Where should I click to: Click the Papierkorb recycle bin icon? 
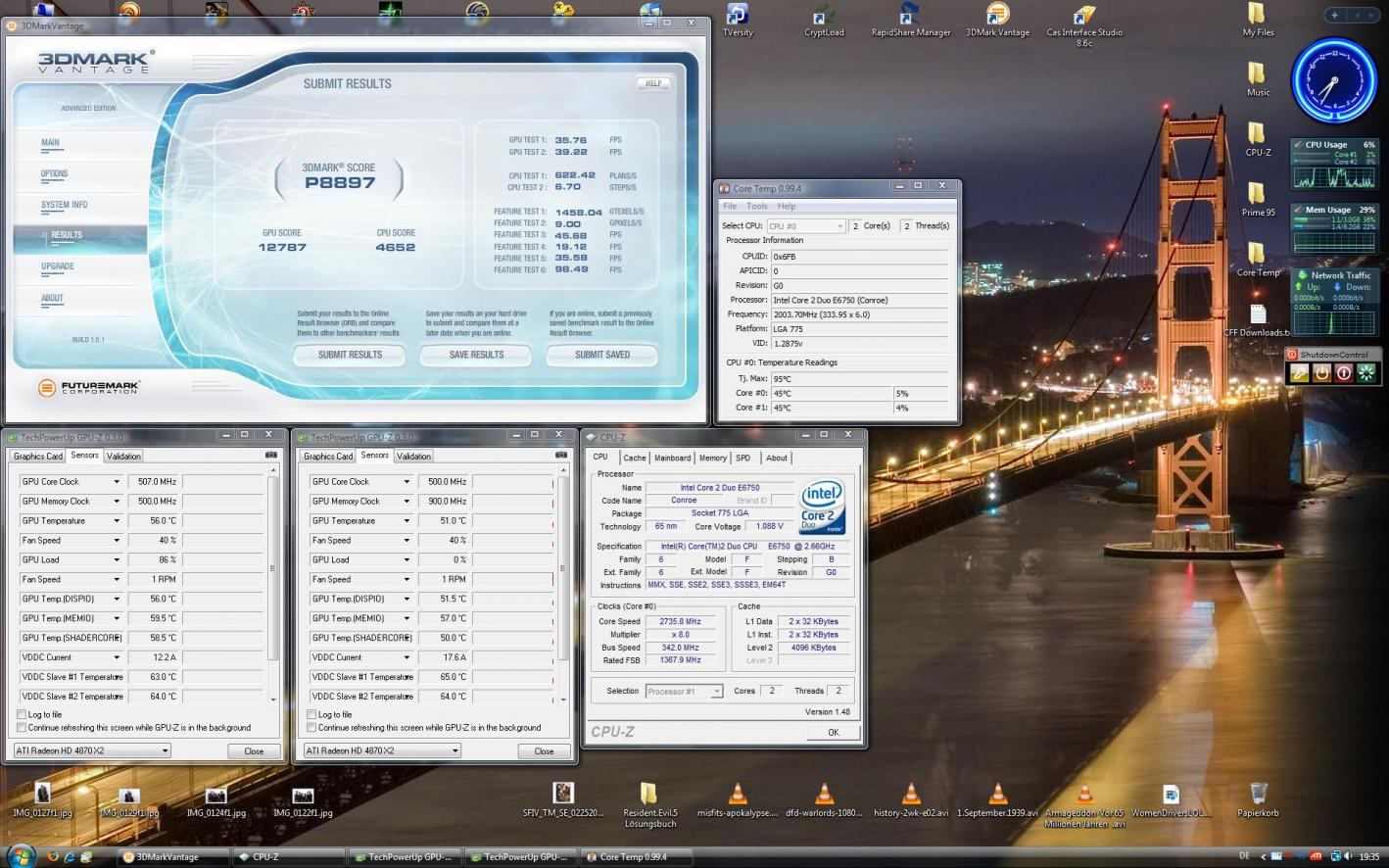coord(1258,793)
